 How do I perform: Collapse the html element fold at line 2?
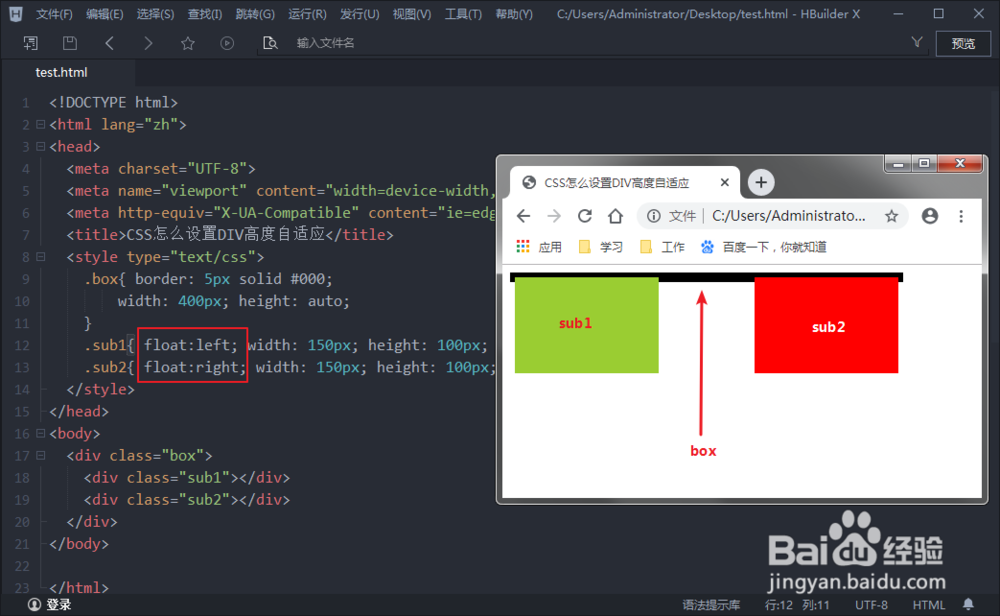coord(40,124)
